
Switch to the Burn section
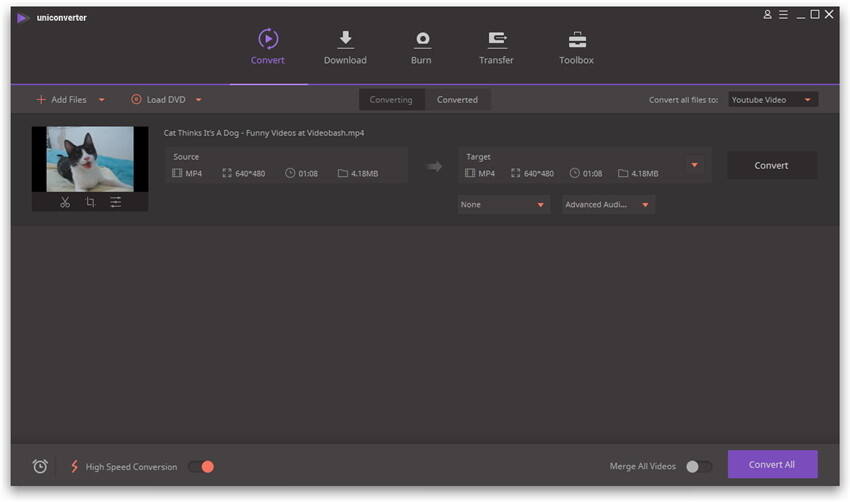click(421, 47)
